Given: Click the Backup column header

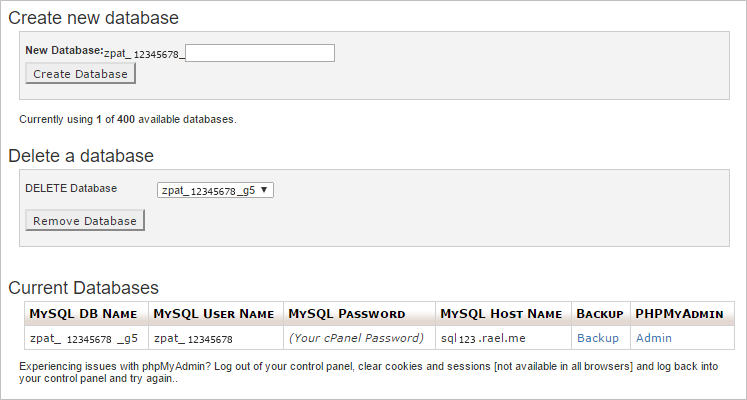Looking at the screenshot, I should coord(600,314).
